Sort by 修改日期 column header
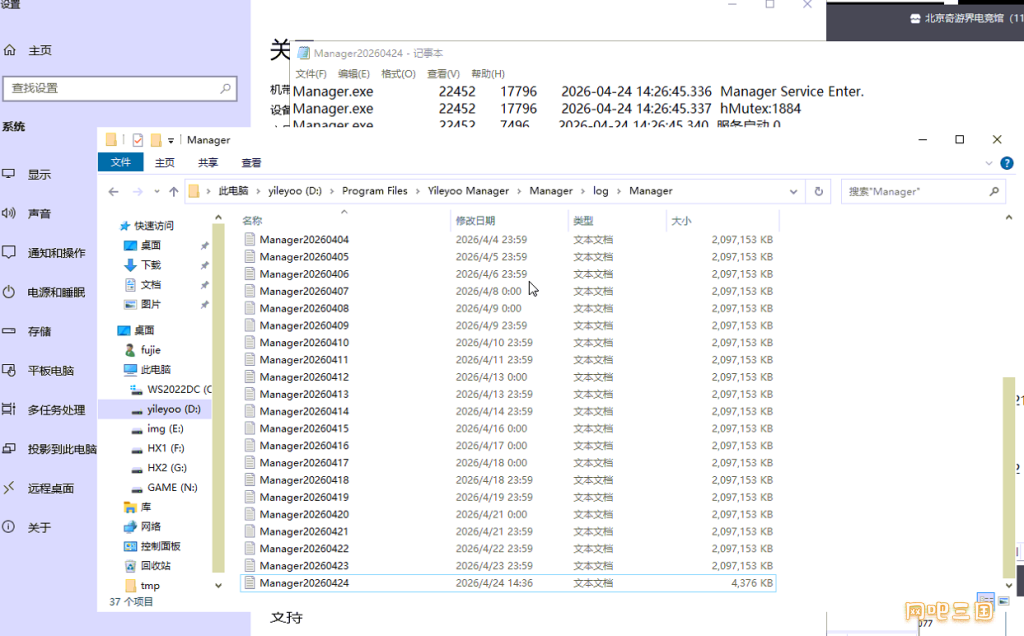The image size is (1024, 636). [509, 221]
